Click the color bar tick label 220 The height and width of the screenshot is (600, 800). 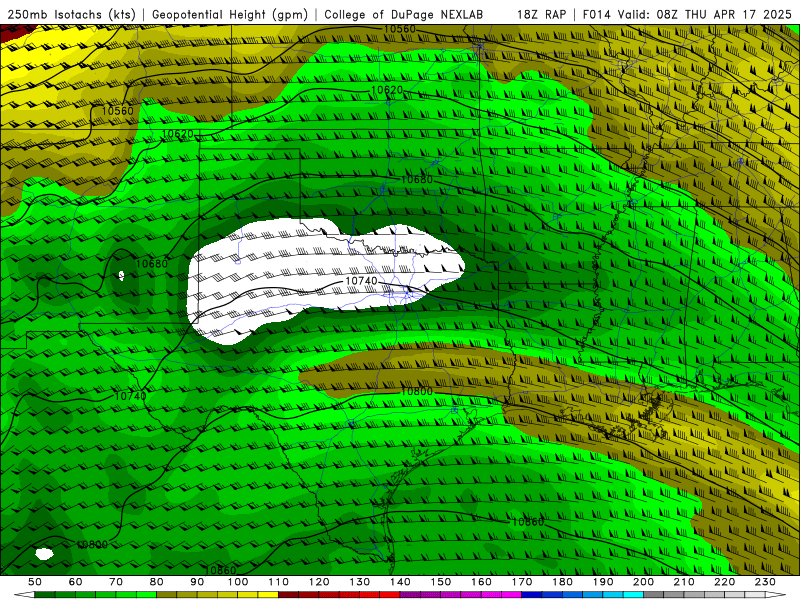(x=724, y=582)
